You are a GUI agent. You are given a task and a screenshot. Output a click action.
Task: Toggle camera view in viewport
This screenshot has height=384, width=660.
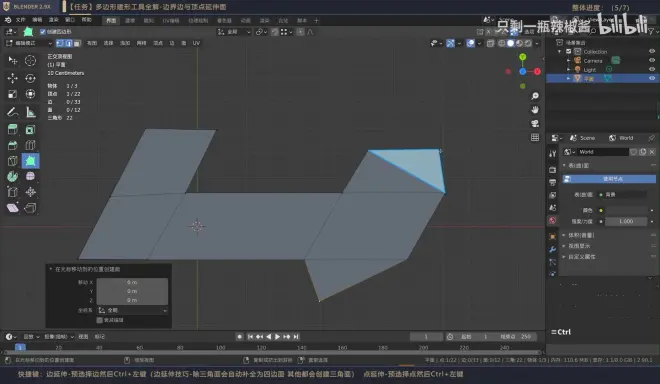(535, 123)
